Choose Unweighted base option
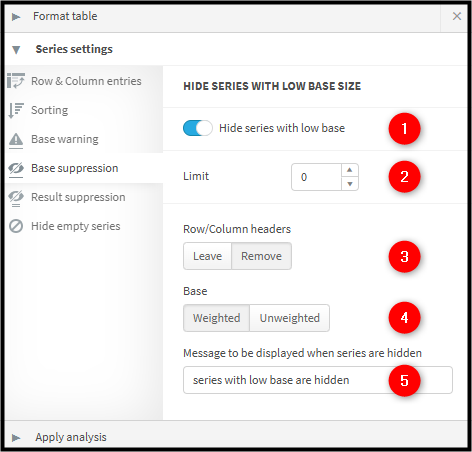The image size is (472, 452). [x=290, y=318]
